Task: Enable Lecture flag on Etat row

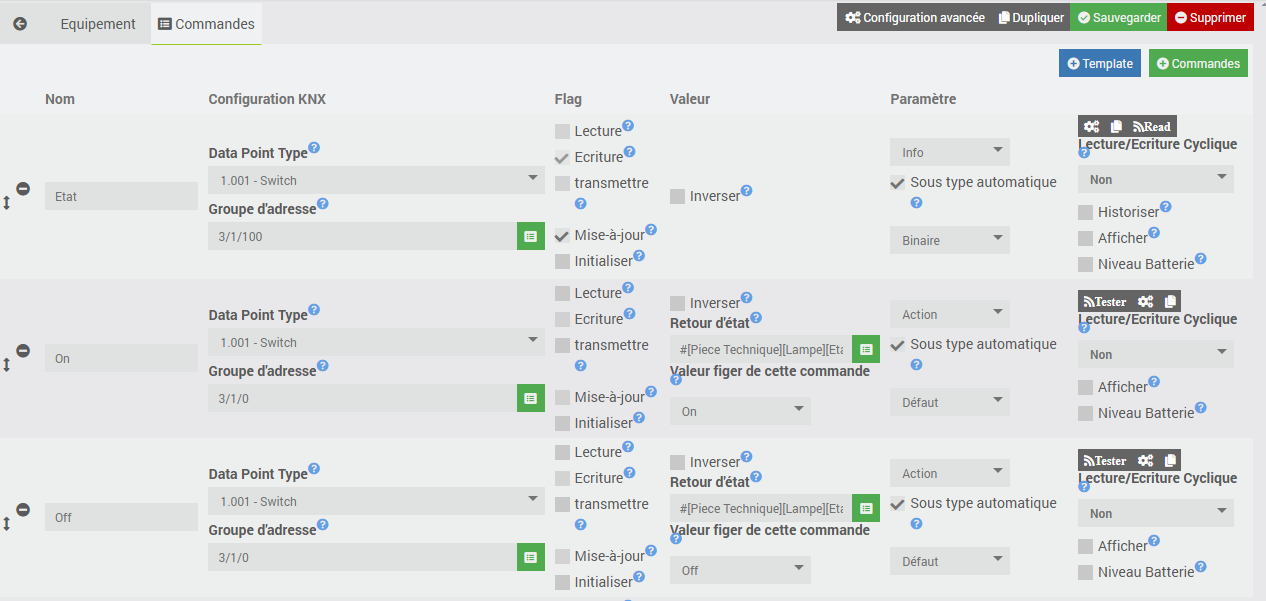Action: [x=562, y=131]
